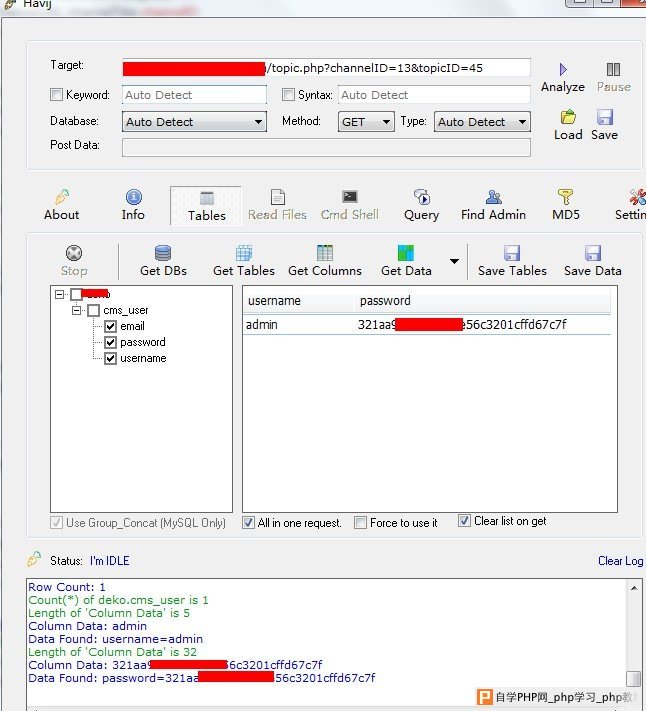The height and width of the screenshot is (711, 646).
Task: Click the Get Columns icon
Action: (325, 253)
